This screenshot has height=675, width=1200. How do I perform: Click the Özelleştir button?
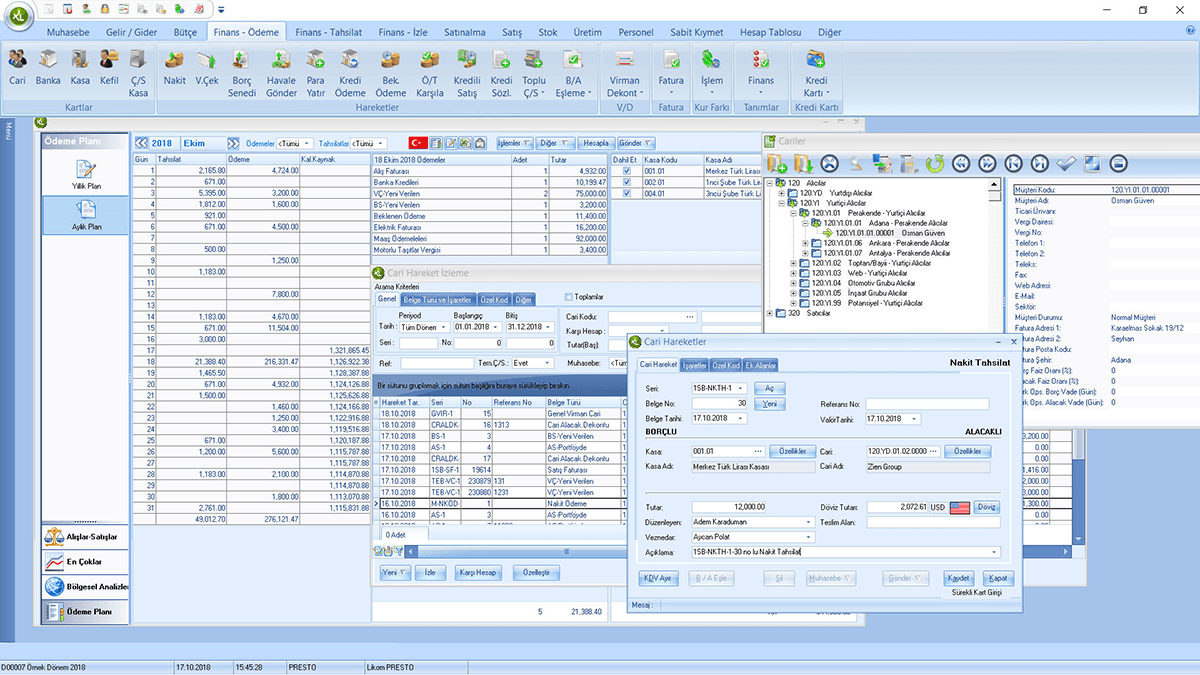[x=536, y=573]
